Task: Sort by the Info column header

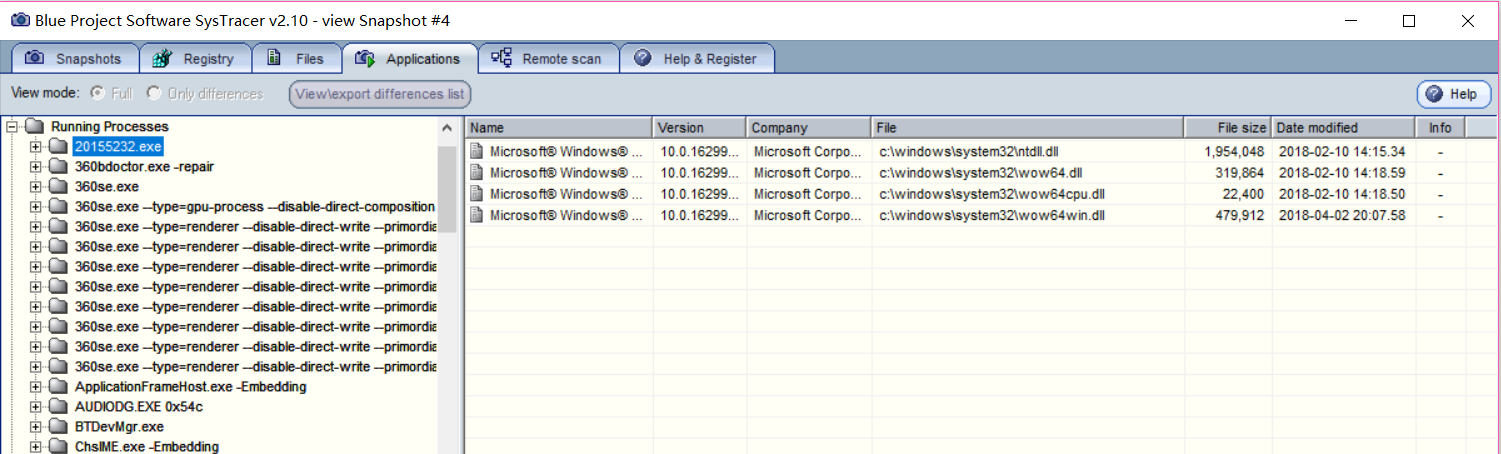Action: (x=1440, y=128)
